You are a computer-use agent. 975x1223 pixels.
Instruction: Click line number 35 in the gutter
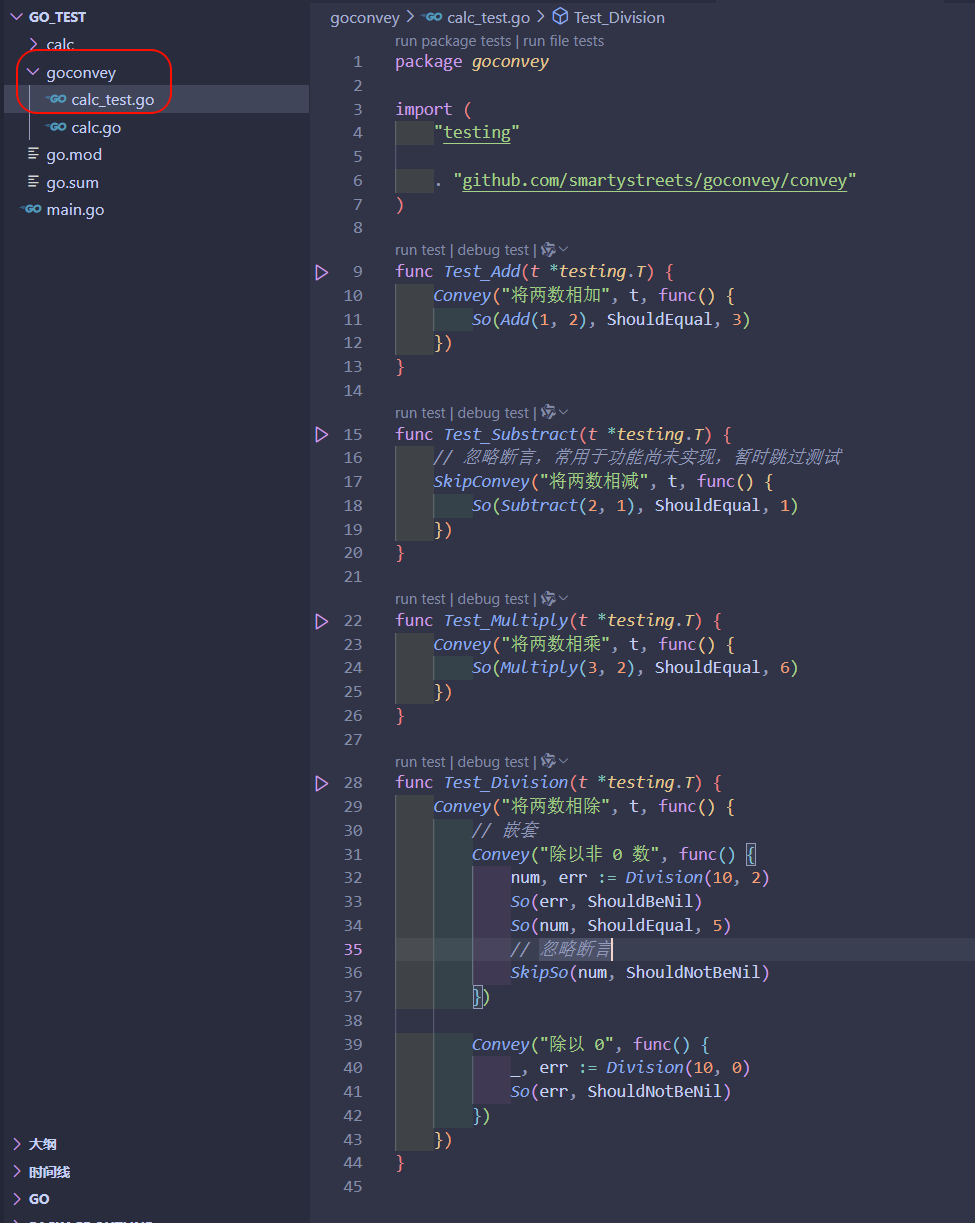(x=354, y=949)
